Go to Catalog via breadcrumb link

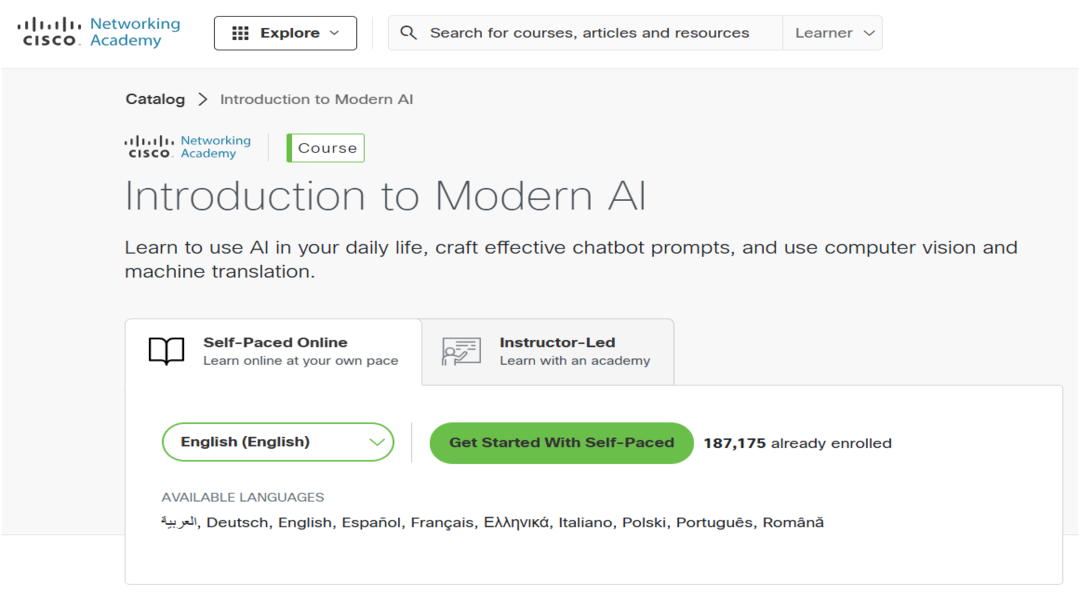pyautogui.click(x=155, y=99)
